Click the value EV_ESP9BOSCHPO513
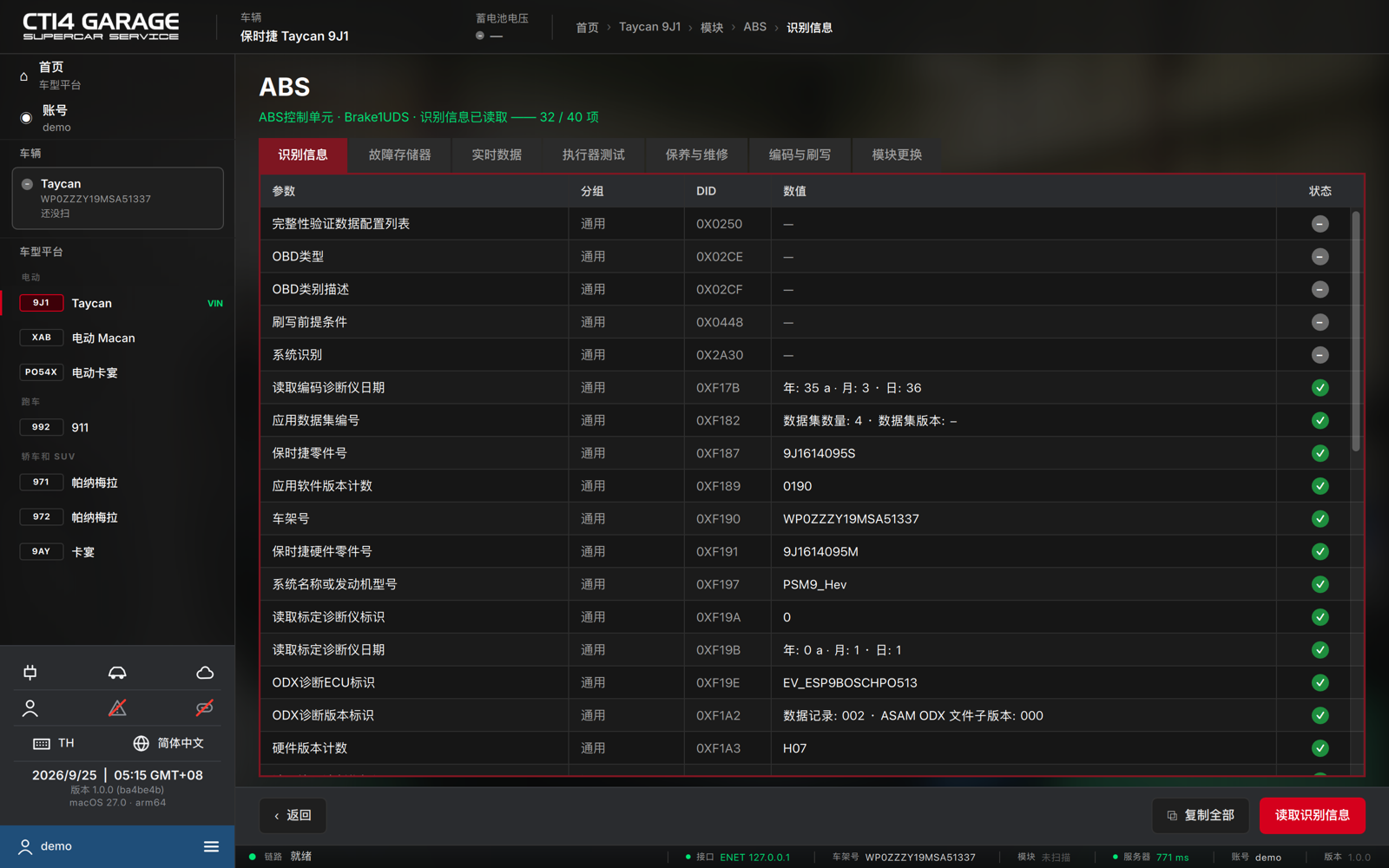Viewport: 1389px width, 868px height. (850, 682)
